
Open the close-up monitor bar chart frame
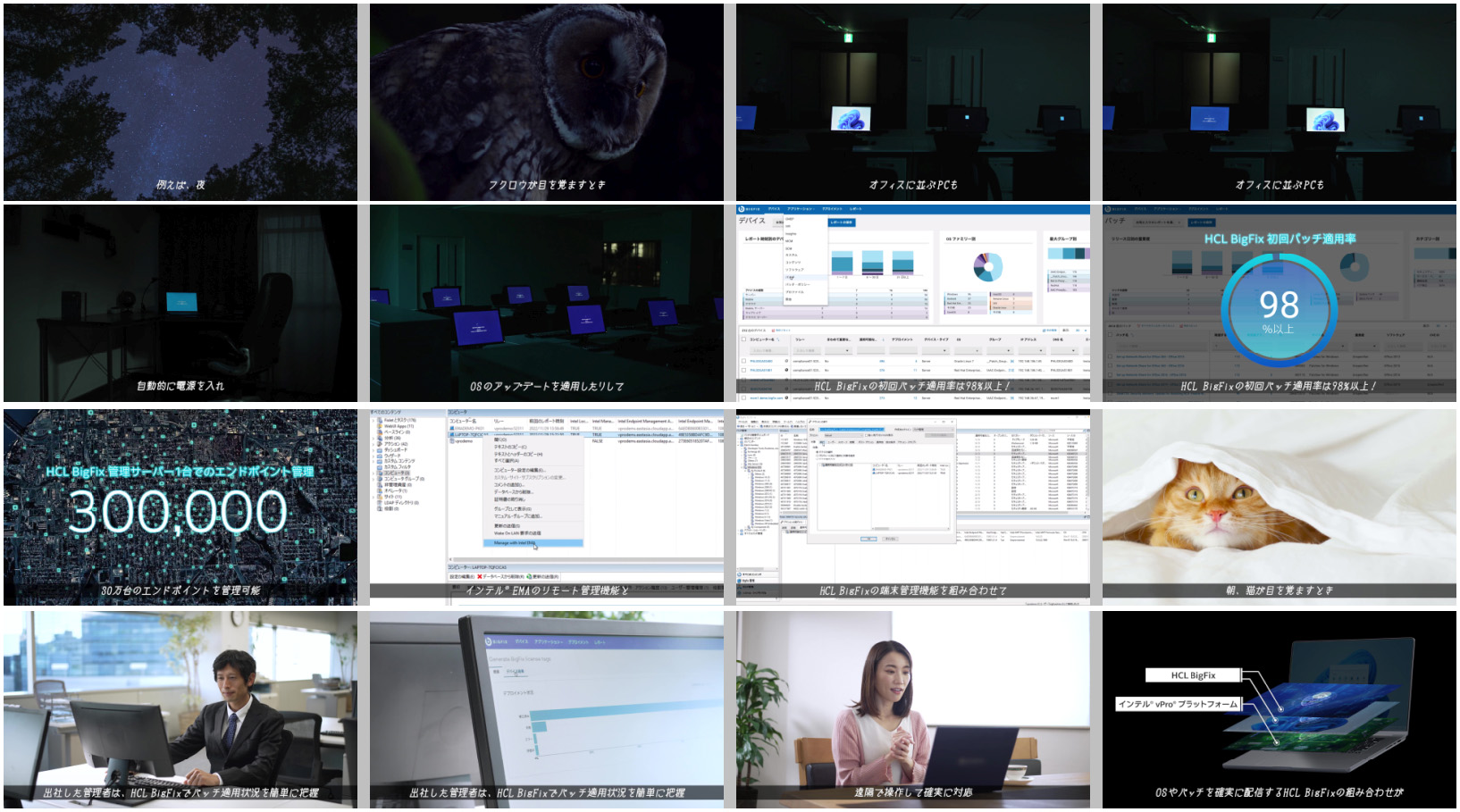tap(547, 710)
